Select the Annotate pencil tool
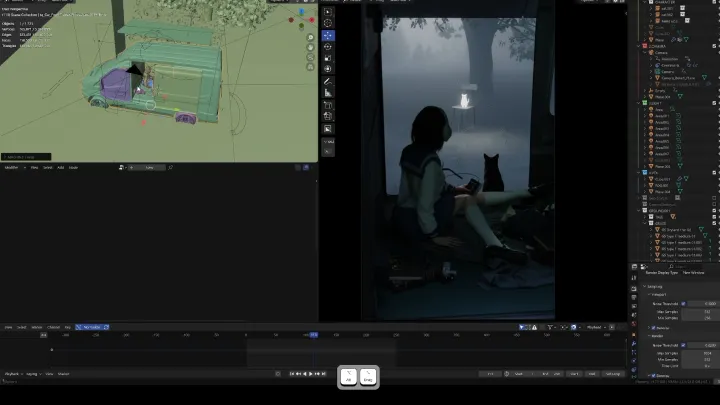This screenshot has width=720, height=405. [x=328, y=82]
